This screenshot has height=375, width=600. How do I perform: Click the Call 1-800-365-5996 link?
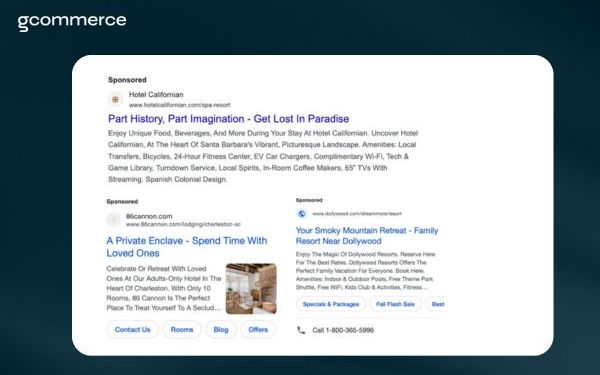tap(343, 330)
